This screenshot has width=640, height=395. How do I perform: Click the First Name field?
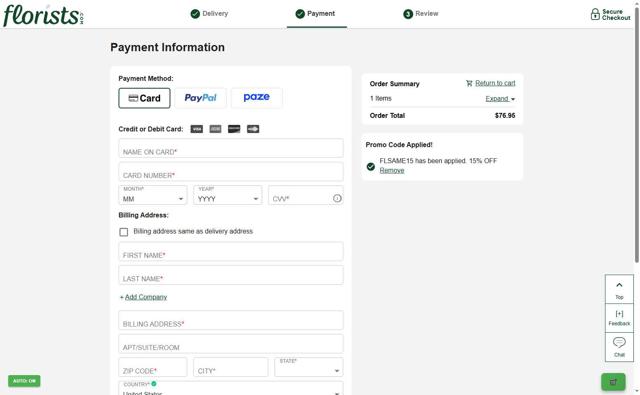pyautogui.click(x=231, y=251)
